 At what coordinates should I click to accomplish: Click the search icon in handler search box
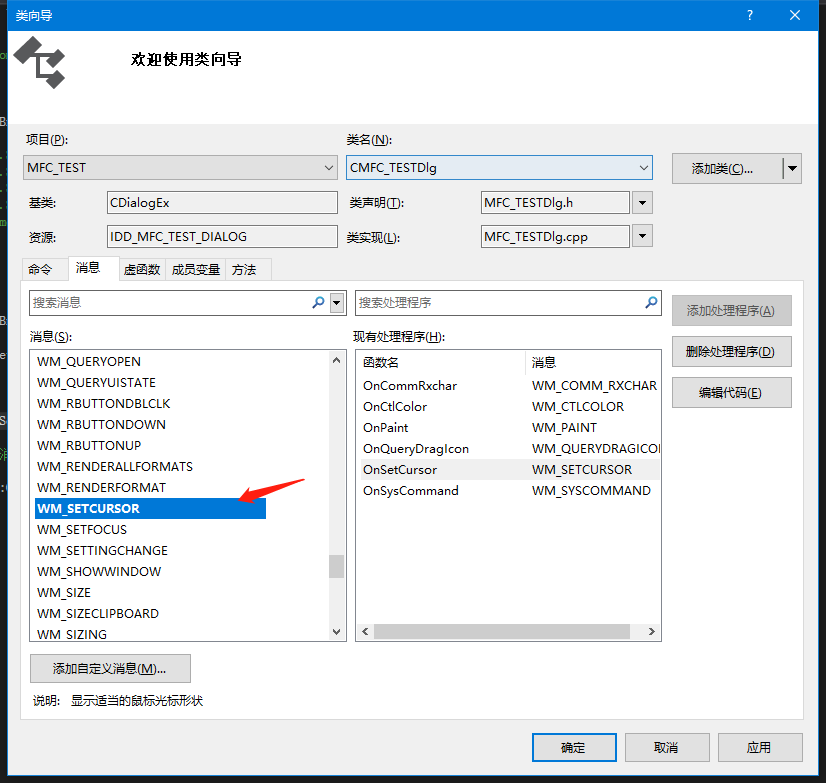(x=651, y=302)
